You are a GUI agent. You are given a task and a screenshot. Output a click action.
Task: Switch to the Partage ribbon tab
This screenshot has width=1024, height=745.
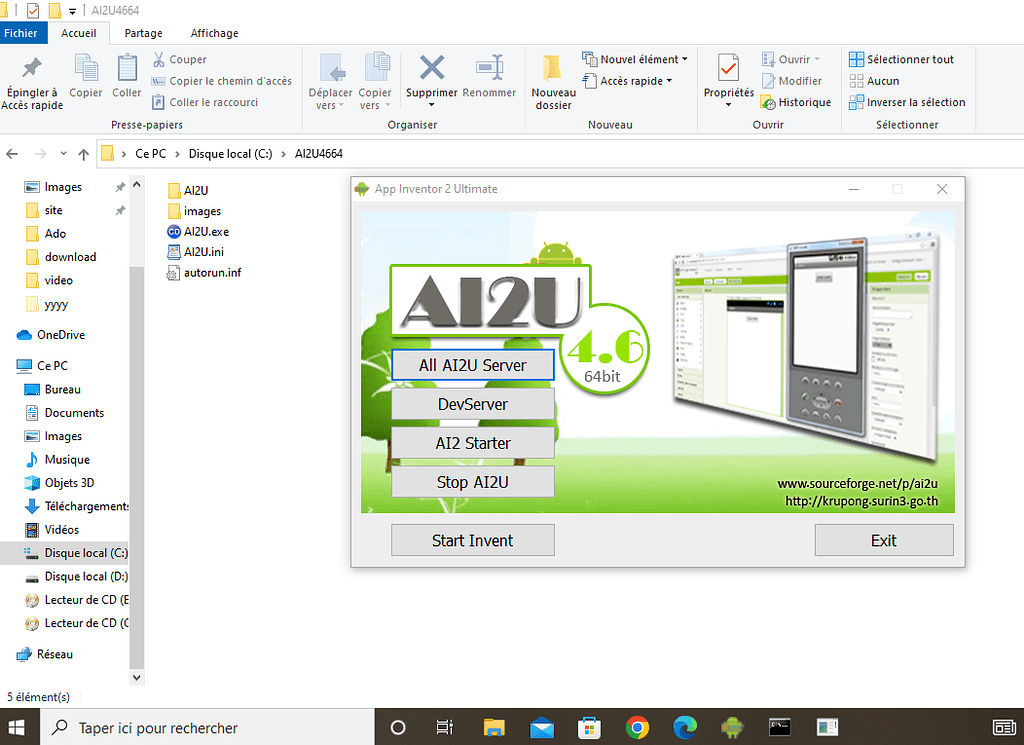tap(143, 33)
